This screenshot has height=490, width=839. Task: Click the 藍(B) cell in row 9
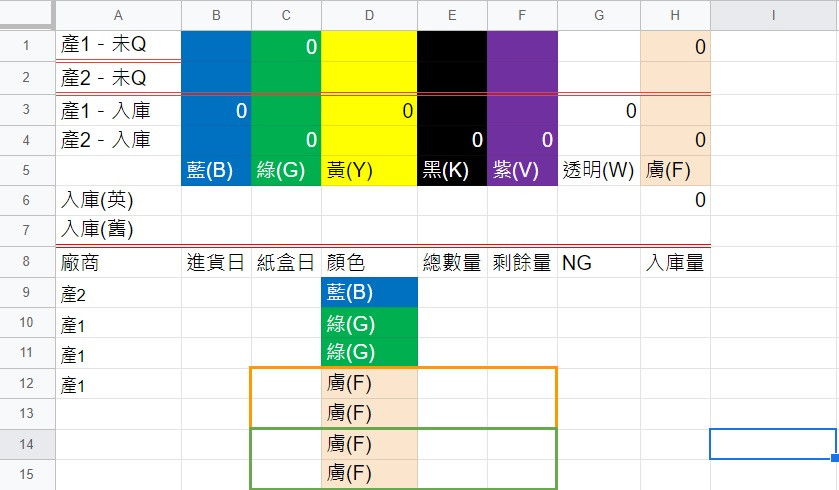tap(369, 293)
